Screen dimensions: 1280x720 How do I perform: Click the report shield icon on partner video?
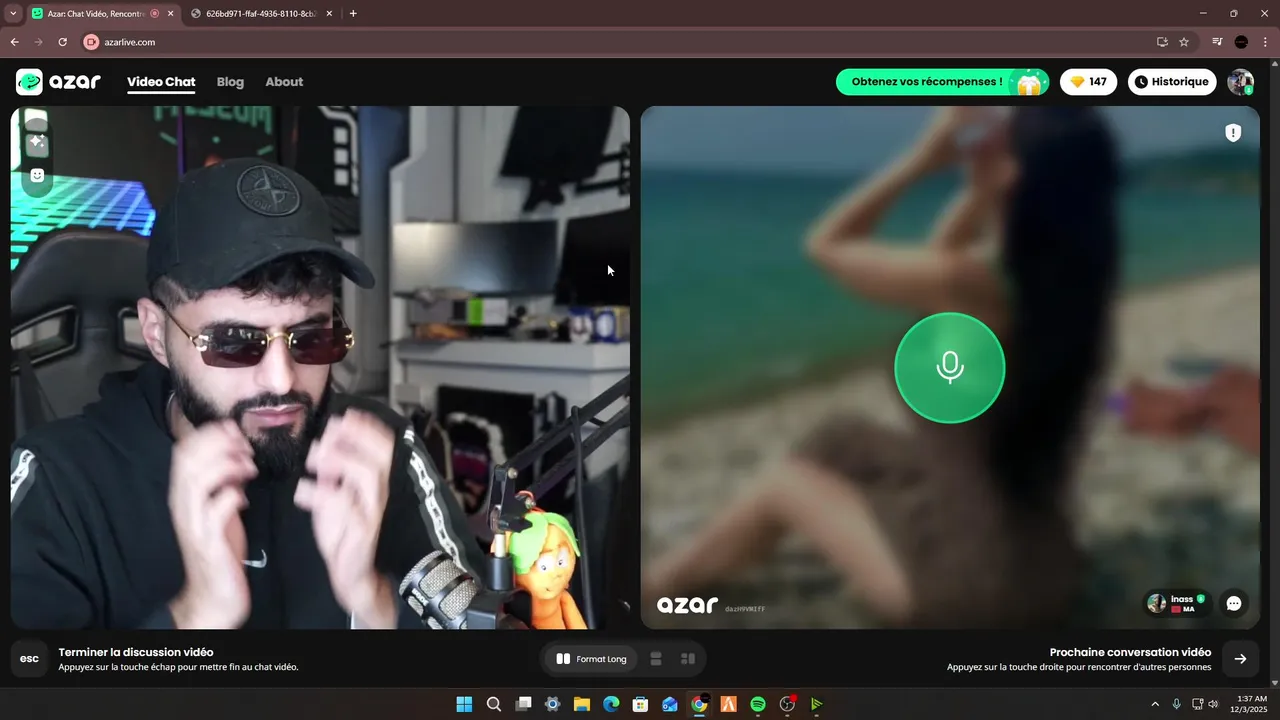(x=1233, y=133)
